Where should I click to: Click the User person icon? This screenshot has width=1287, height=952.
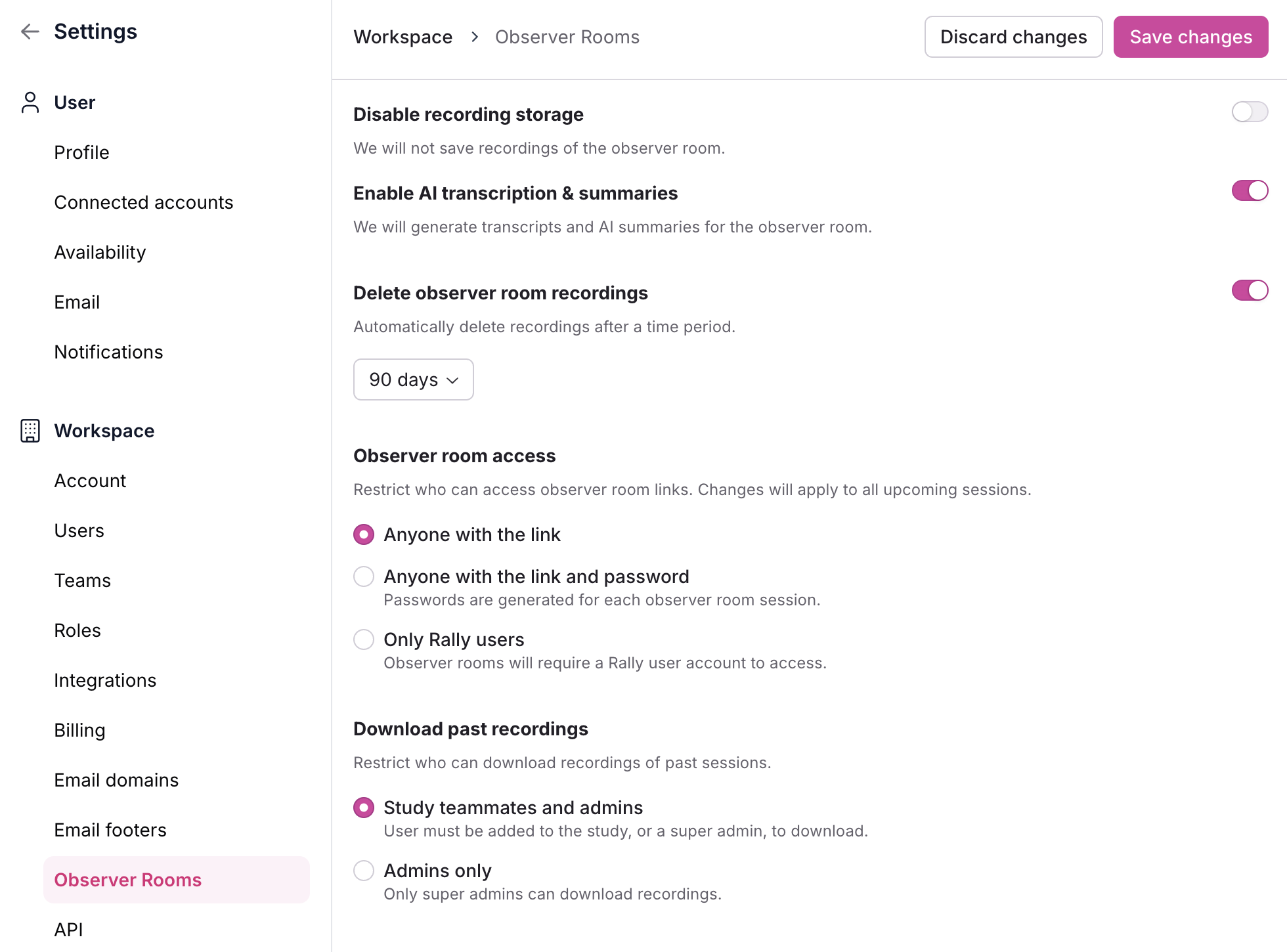point(30,102)
